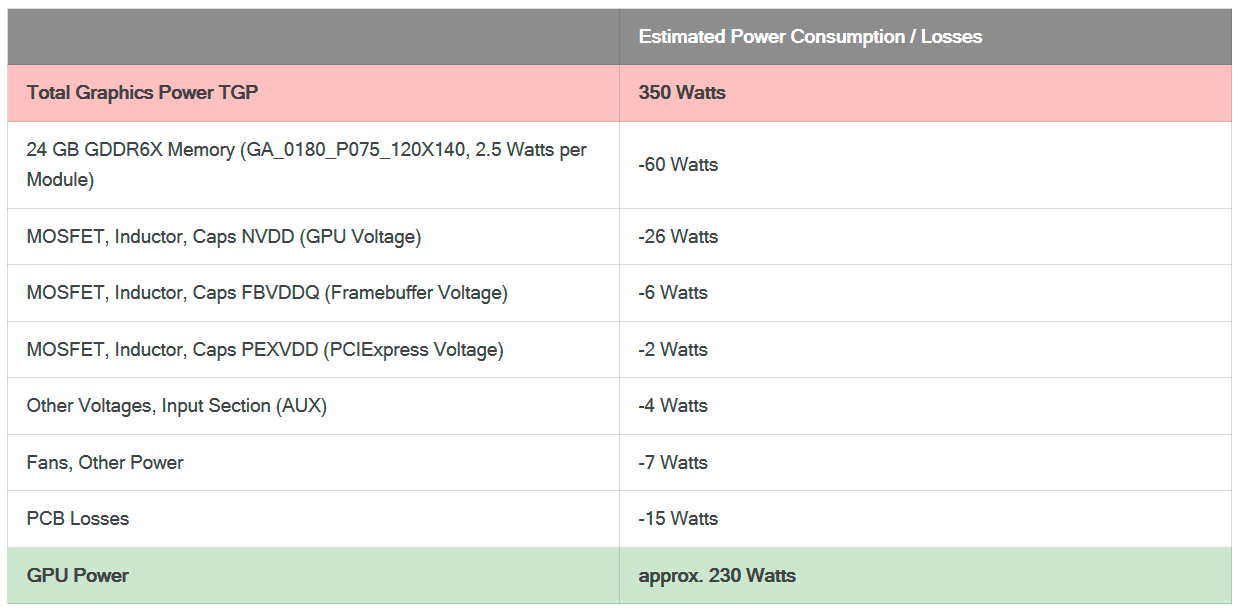Click the '350 Watts' value cell
Viewport: 1243px width, 611px height.
point(682,93)
